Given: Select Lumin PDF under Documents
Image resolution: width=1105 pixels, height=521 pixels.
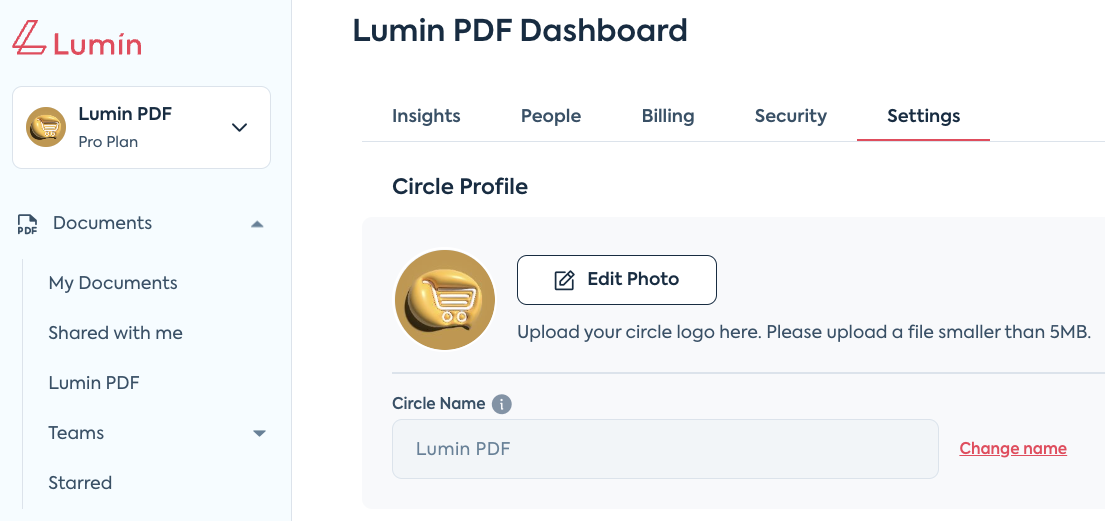Looking at the screenshot, I should [94, 383].
